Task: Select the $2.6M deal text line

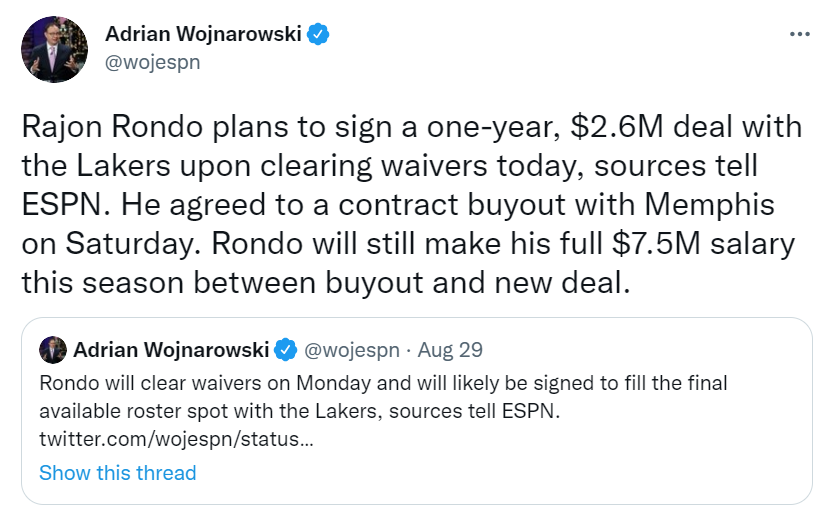Action: point(412,127)
